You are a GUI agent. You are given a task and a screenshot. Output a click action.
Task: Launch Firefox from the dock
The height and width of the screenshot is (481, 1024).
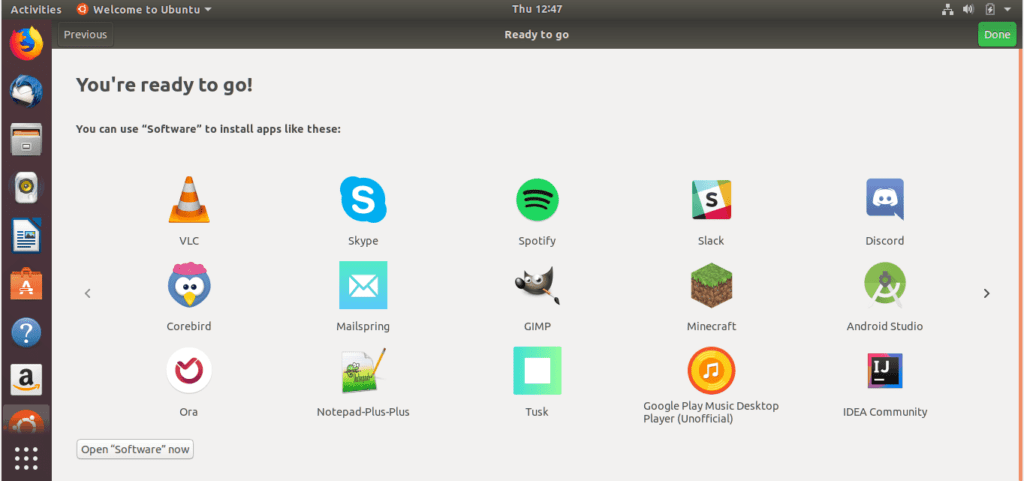point(26,43)
